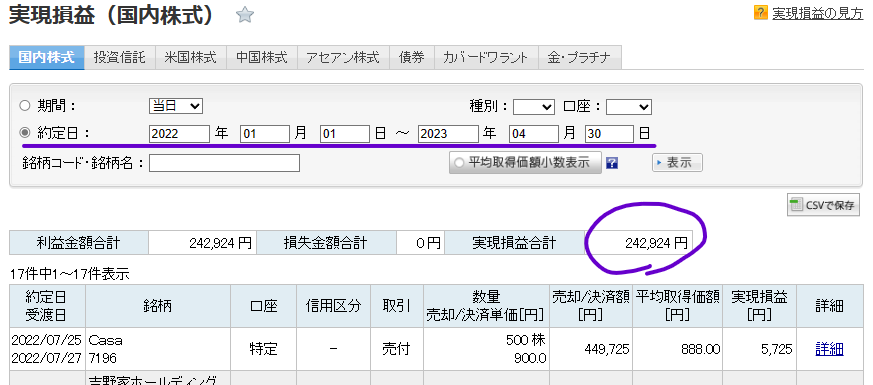Click the question mark icon beside 実現損益の見方
Viewport: 873px width, 385px height.
pos(761,13)
